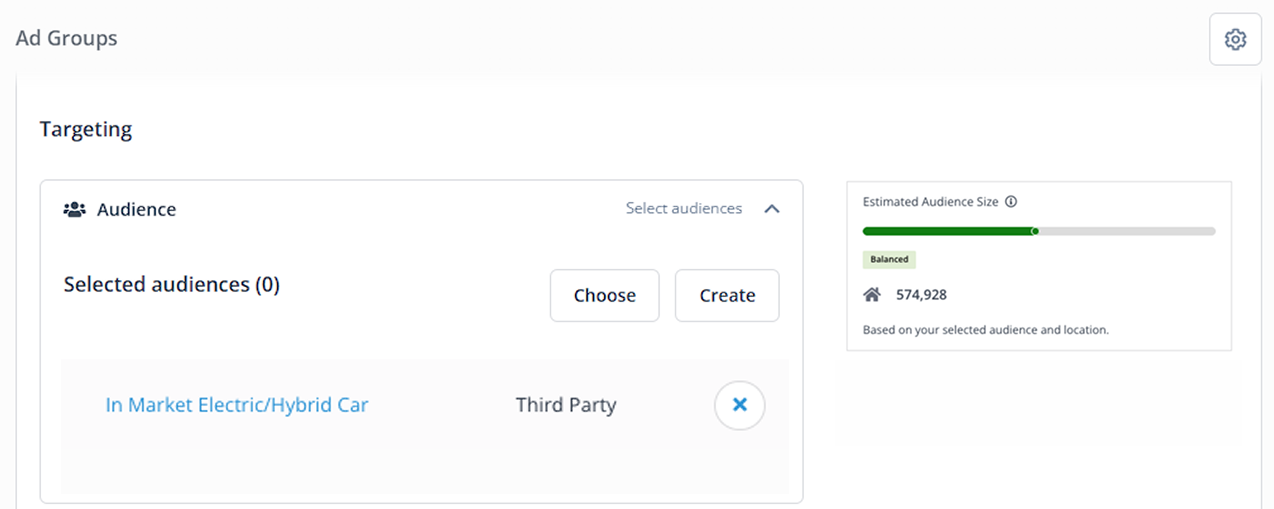Click the audience size bar marker dot

coord(1035,231)
